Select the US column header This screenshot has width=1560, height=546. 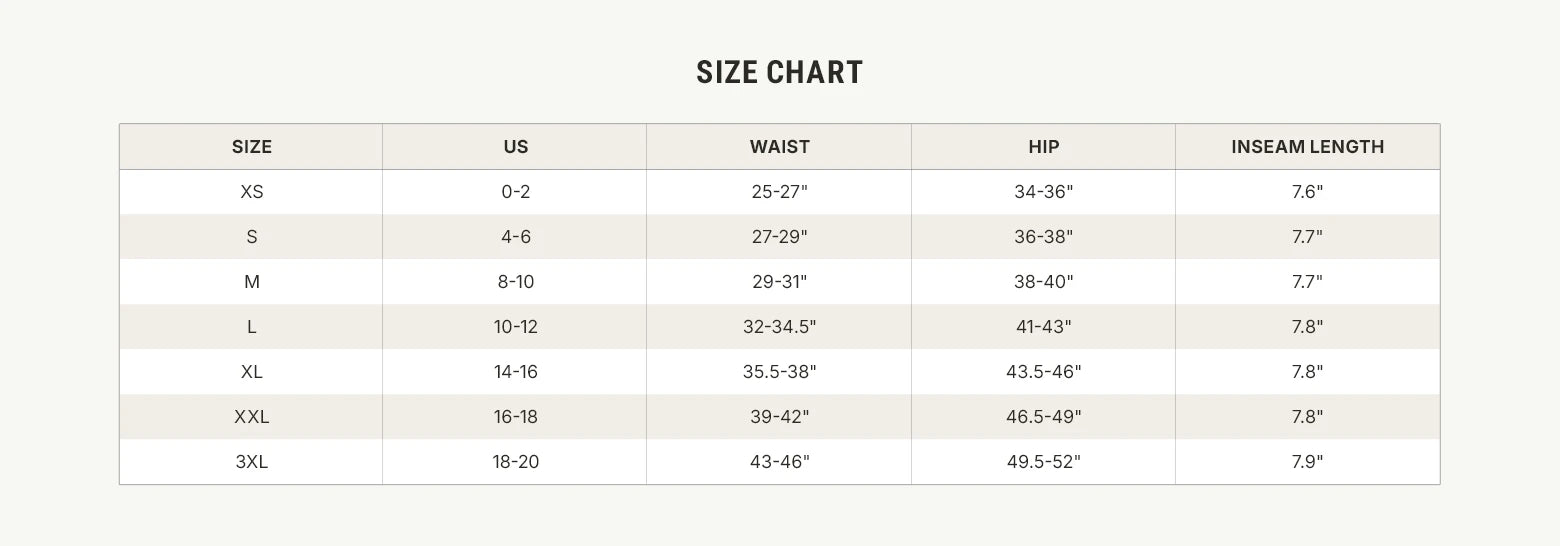point(515,147)
